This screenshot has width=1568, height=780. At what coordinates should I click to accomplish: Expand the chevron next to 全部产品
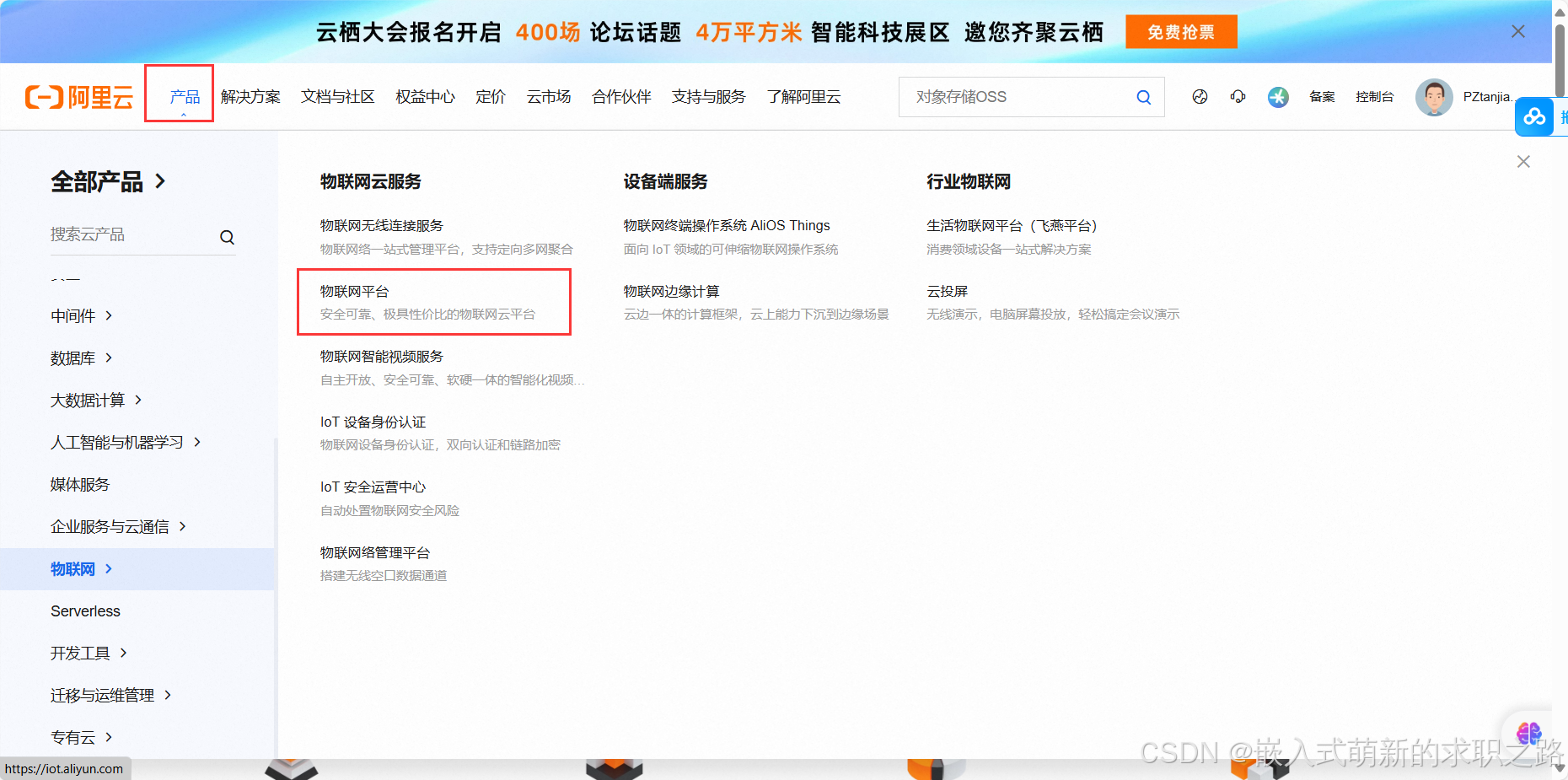(x=160, y=181)
